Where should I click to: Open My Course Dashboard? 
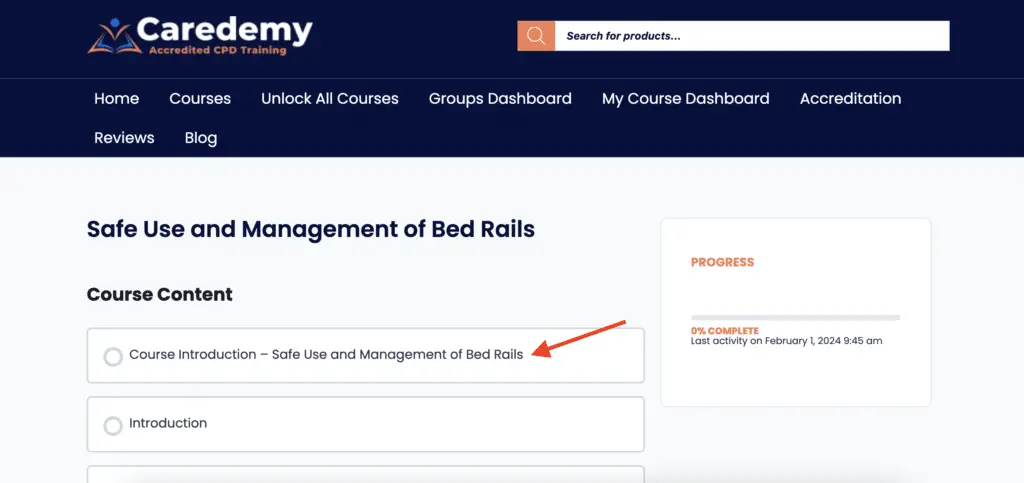click(x=686, y=99)
